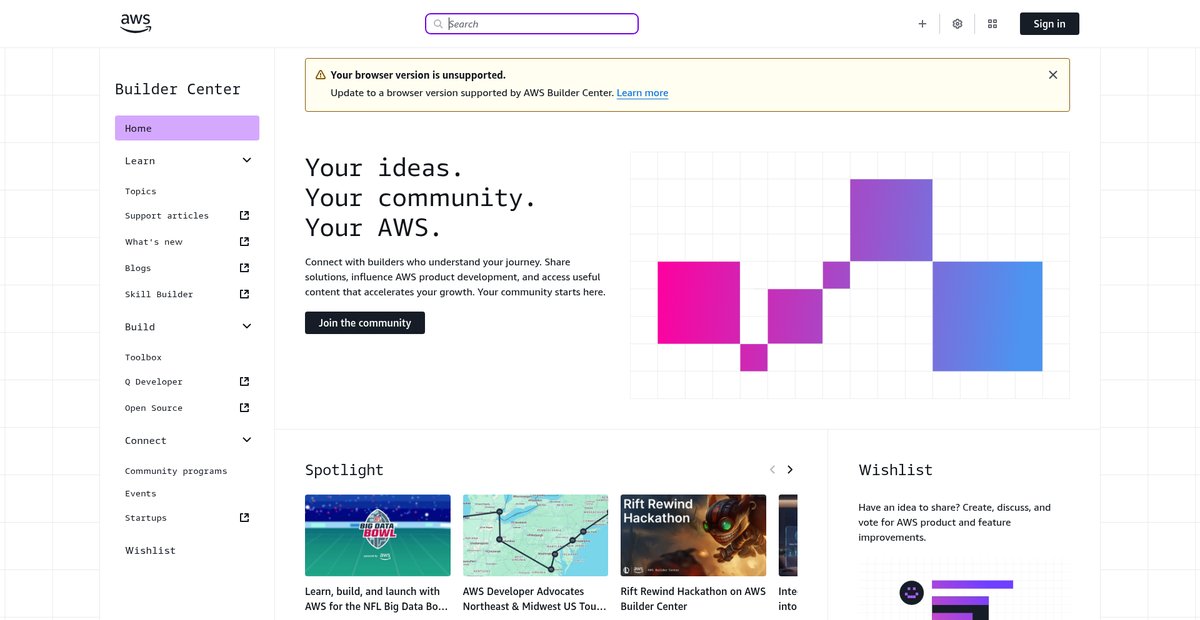1200x620 pixels.
Task: Click the Sign in button
Action: (1049, 24)
